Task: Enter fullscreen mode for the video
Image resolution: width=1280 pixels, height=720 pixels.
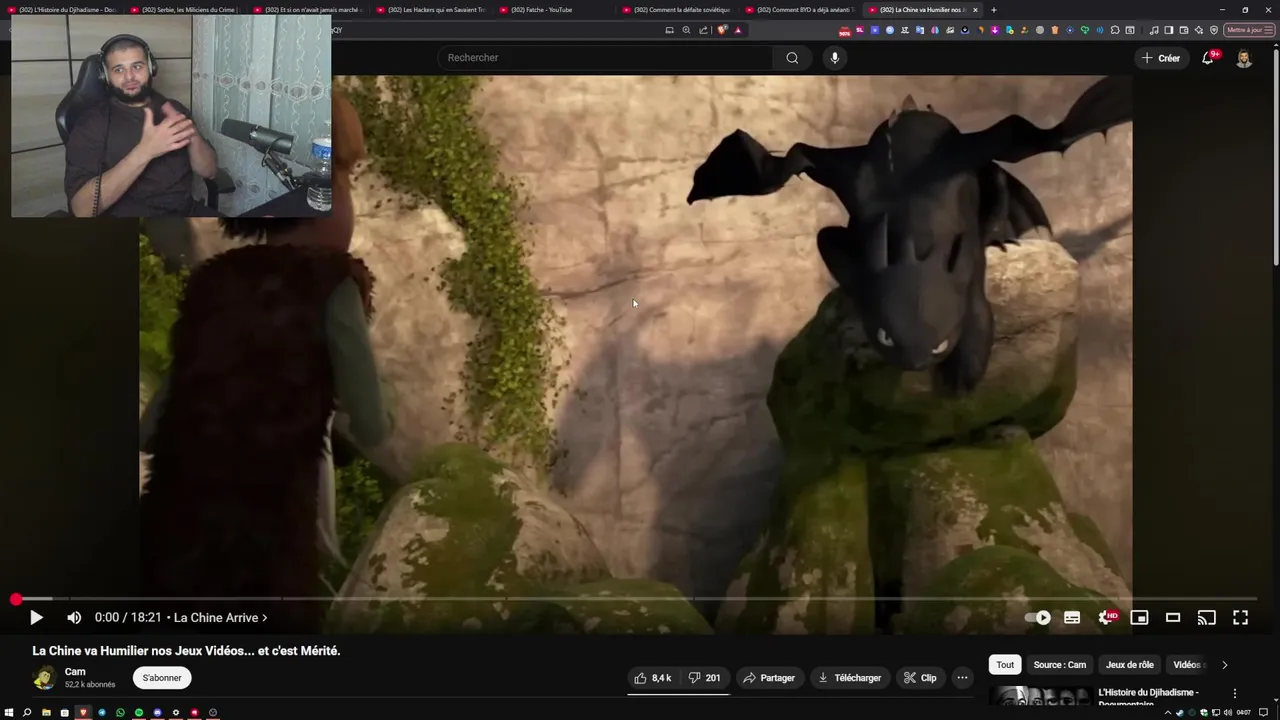Action: (x=1240, y=618)
